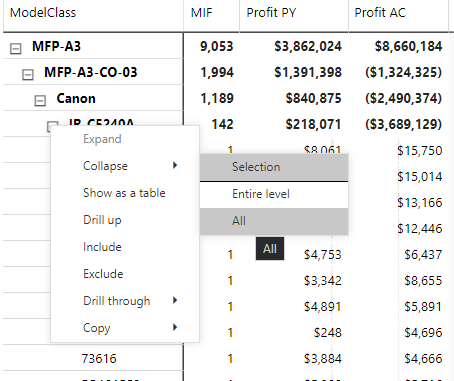Image resolution: width=454 pixels, height=381 pixels.
Task: Click MIF value 1,189
Action: (217, 98)
